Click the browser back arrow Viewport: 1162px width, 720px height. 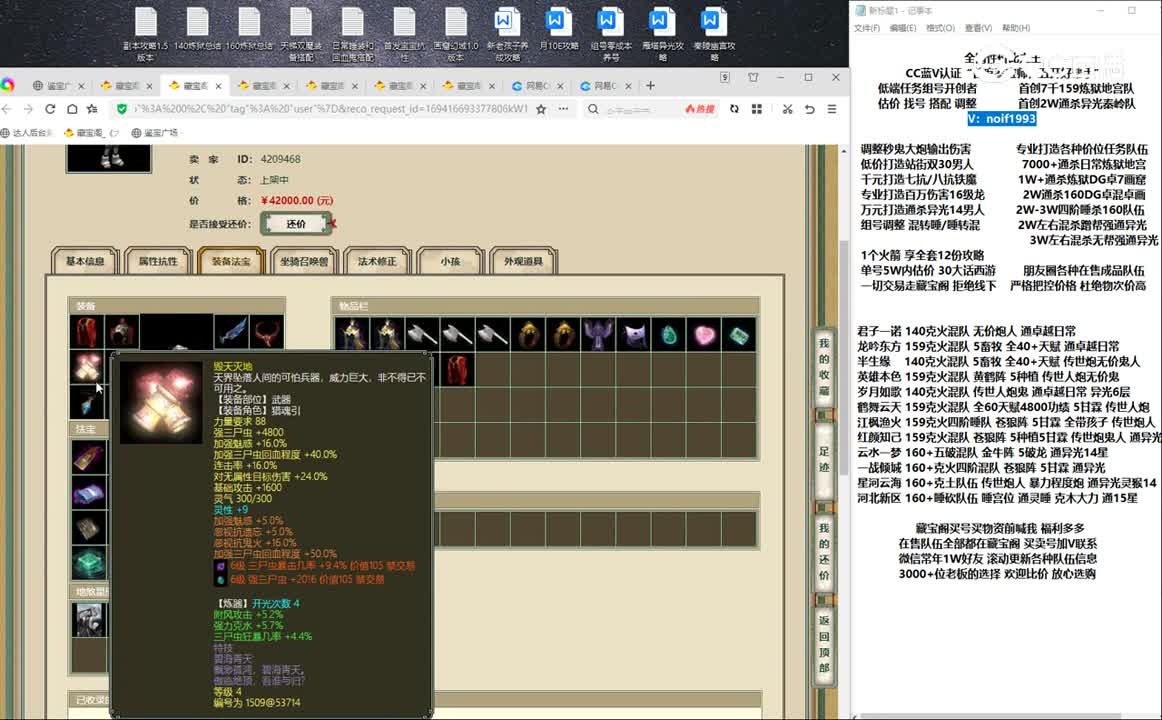coord(7,109)
